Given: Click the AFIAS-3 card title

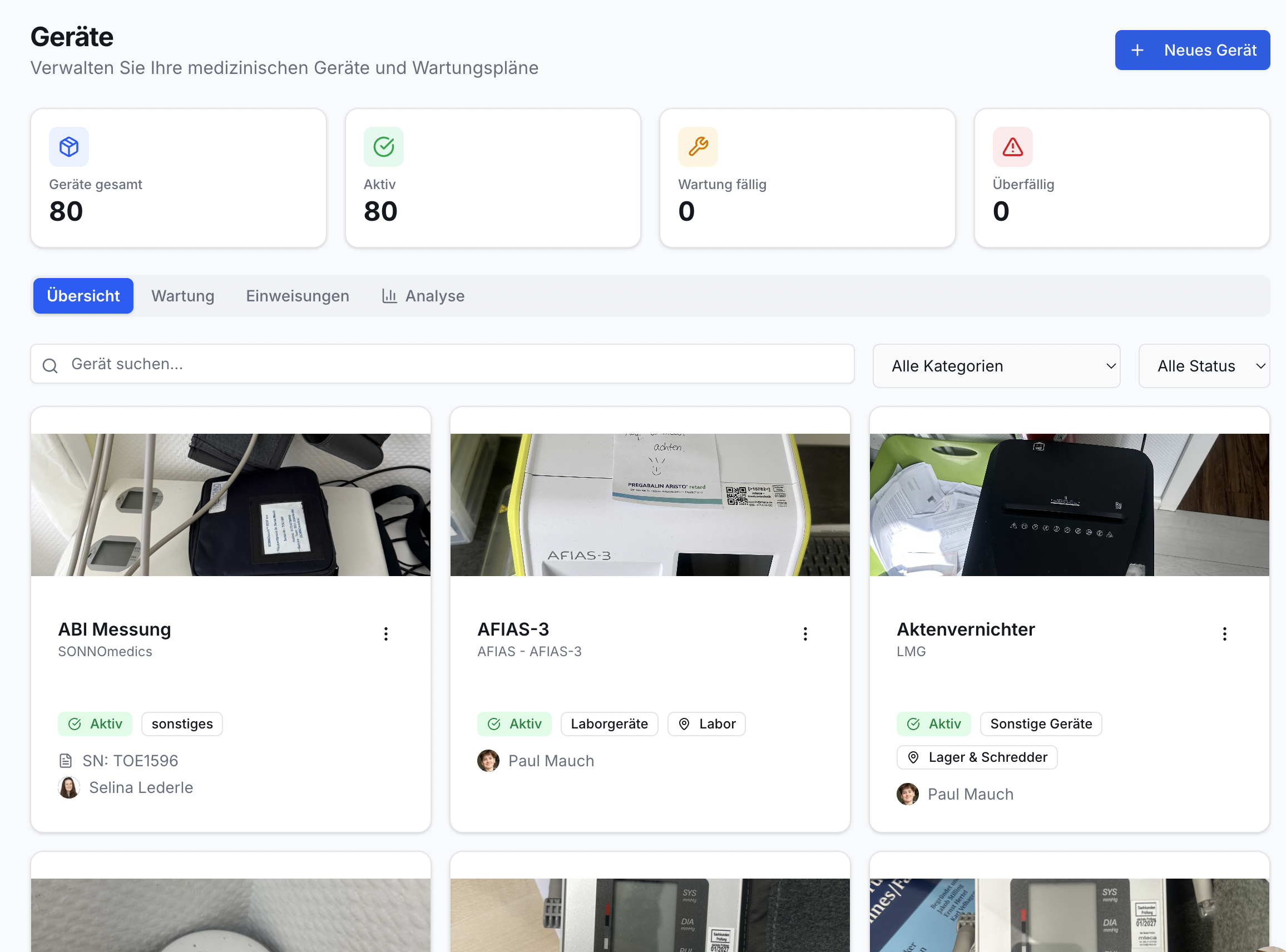Looking at the screenshot, I should [513, 629].
